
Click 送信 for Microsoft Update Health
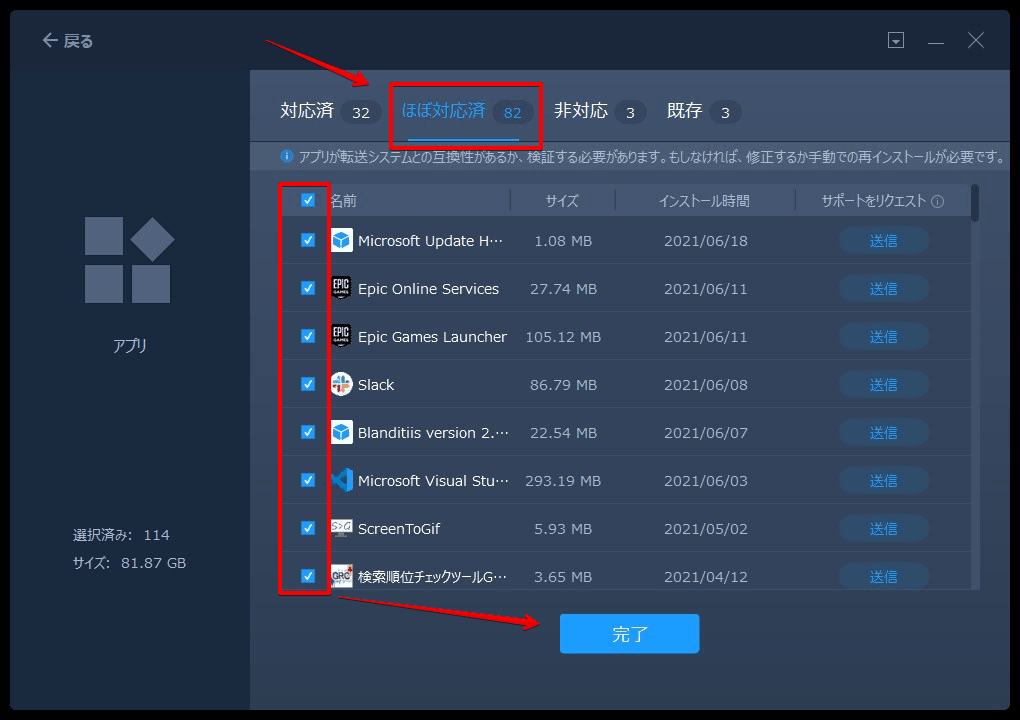point(883,241)
